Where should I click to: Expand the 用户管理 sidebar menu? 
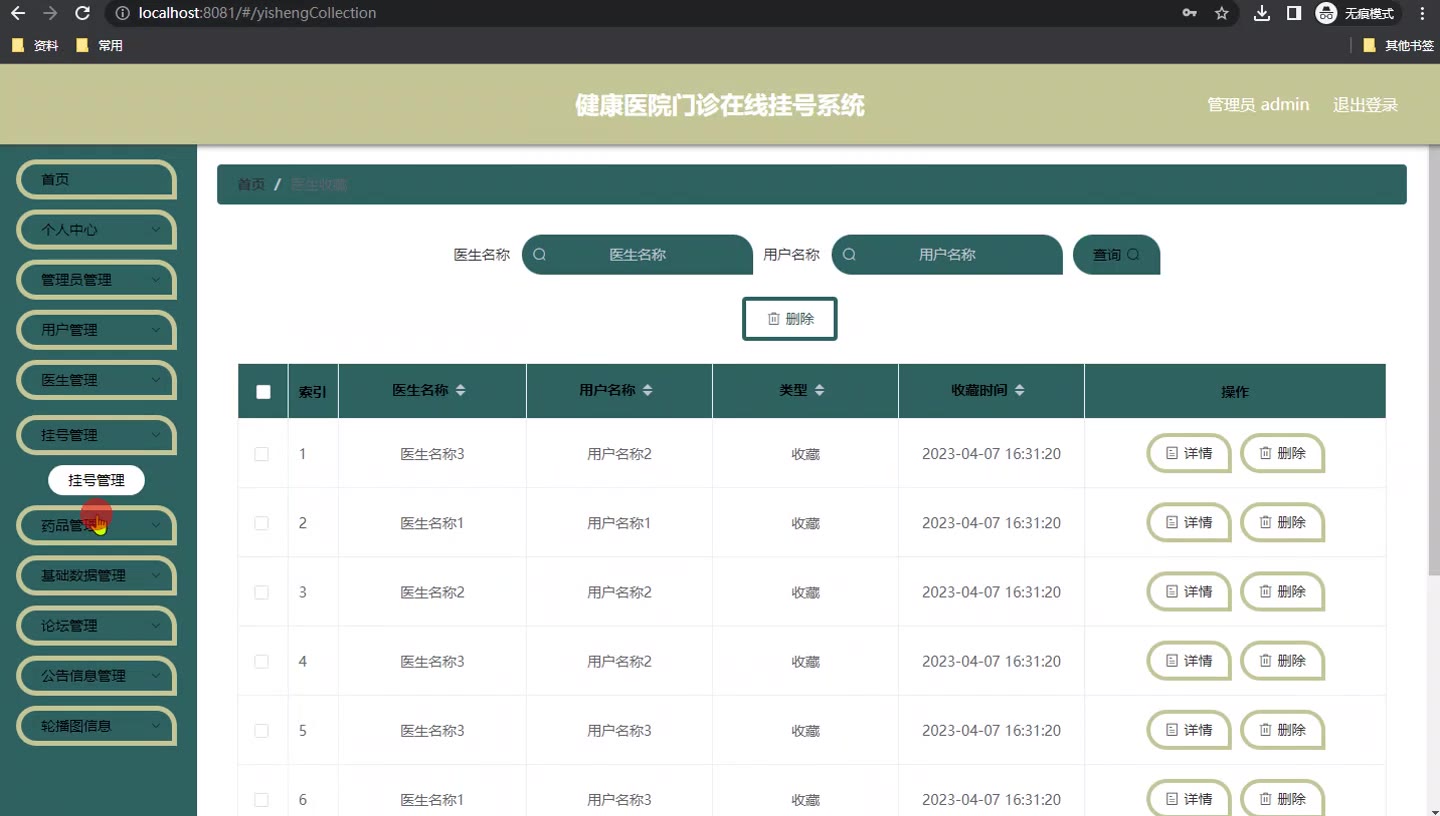pyautogui.click(x=97, y=330)
